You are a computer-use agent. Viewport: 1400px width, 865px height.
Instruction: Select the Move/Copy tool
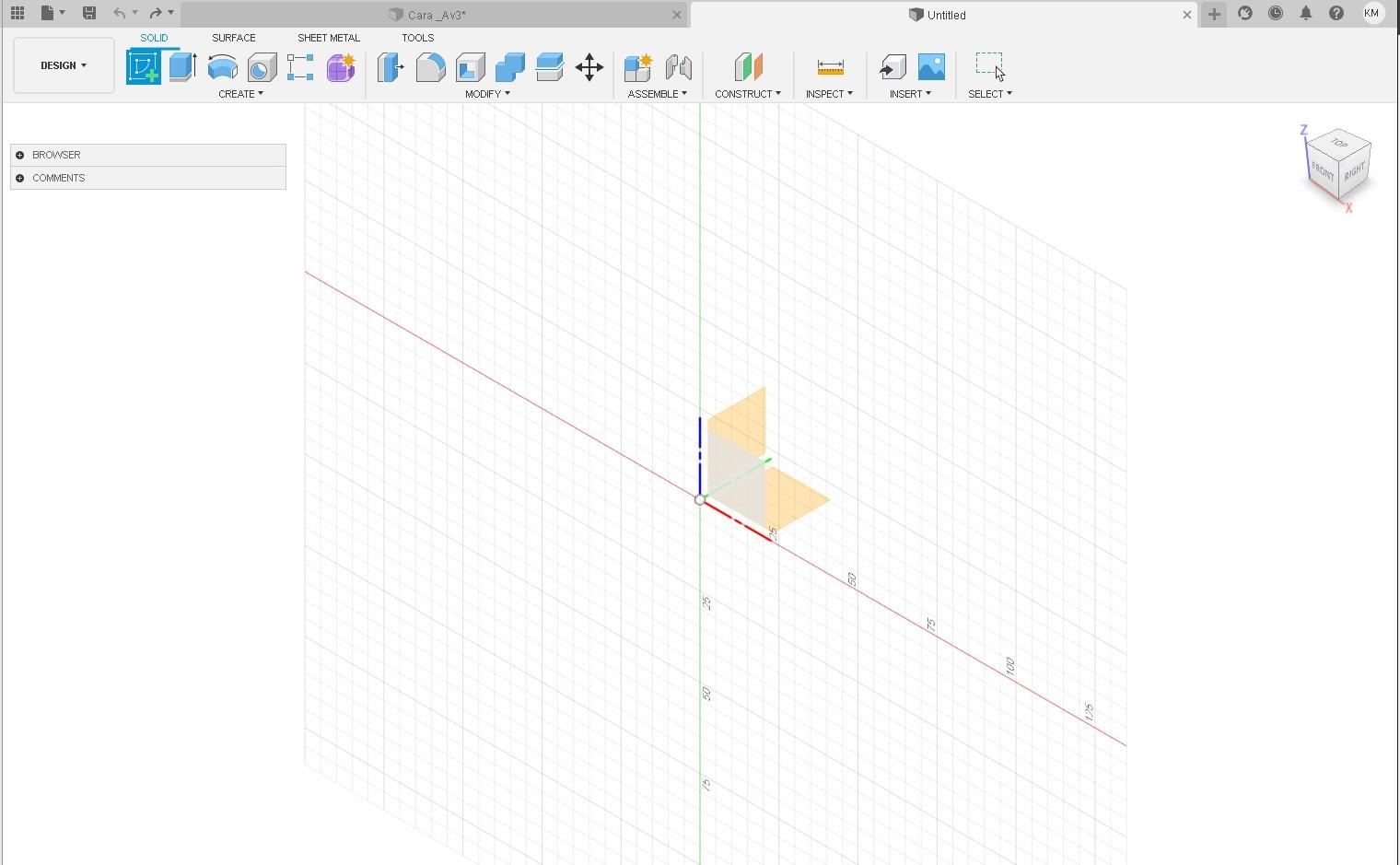(x=589, y=67)
